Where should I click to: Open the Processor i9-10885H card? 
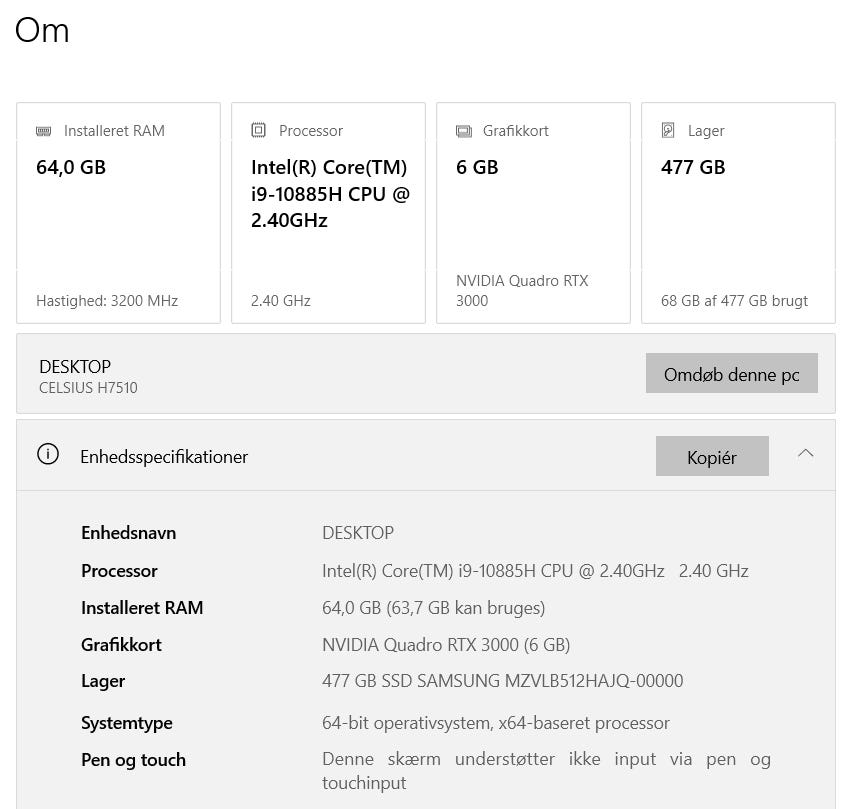coord(328,250)
